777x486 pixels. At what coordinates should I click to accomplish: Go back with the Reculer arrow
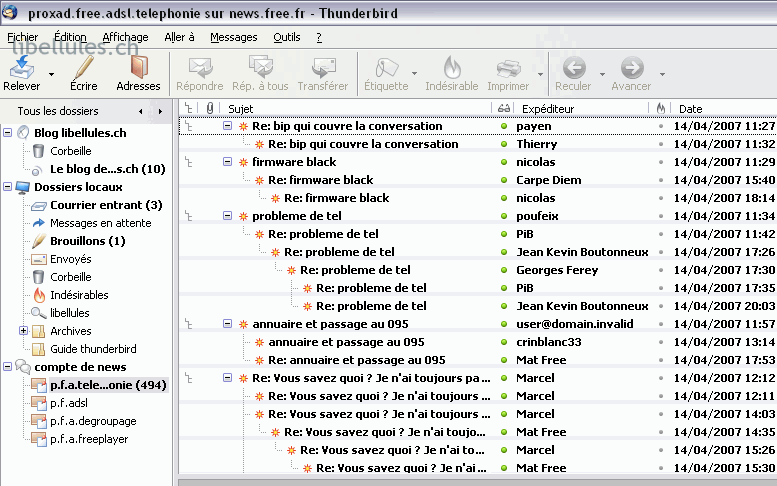pyautogui.click(x=574, y=68)
